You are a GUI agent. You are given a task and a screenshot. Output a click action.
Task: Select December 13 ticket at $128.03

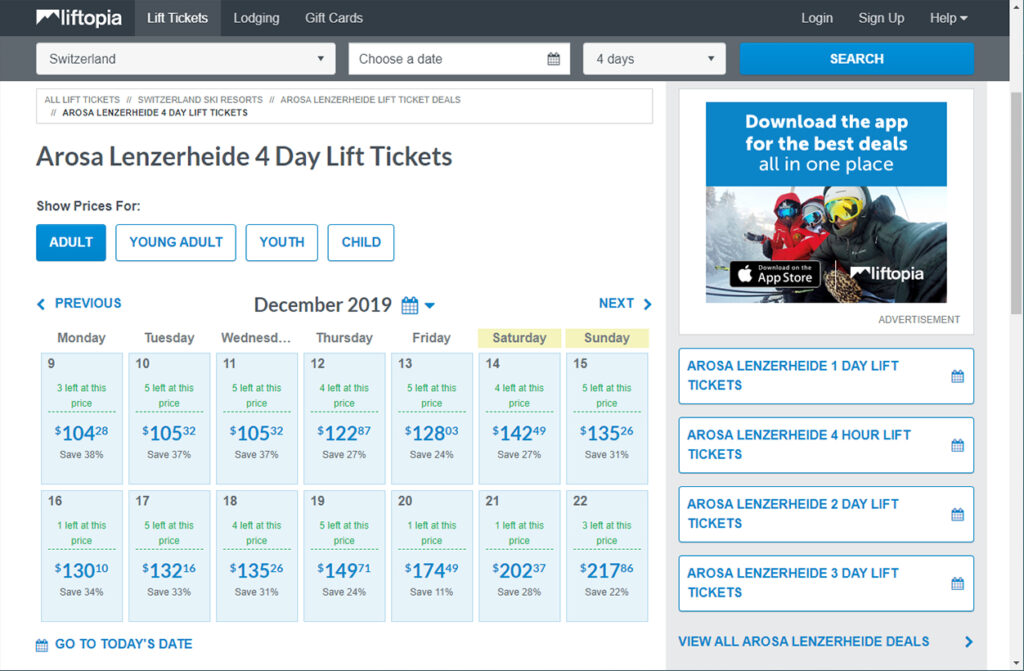[432, 418]
